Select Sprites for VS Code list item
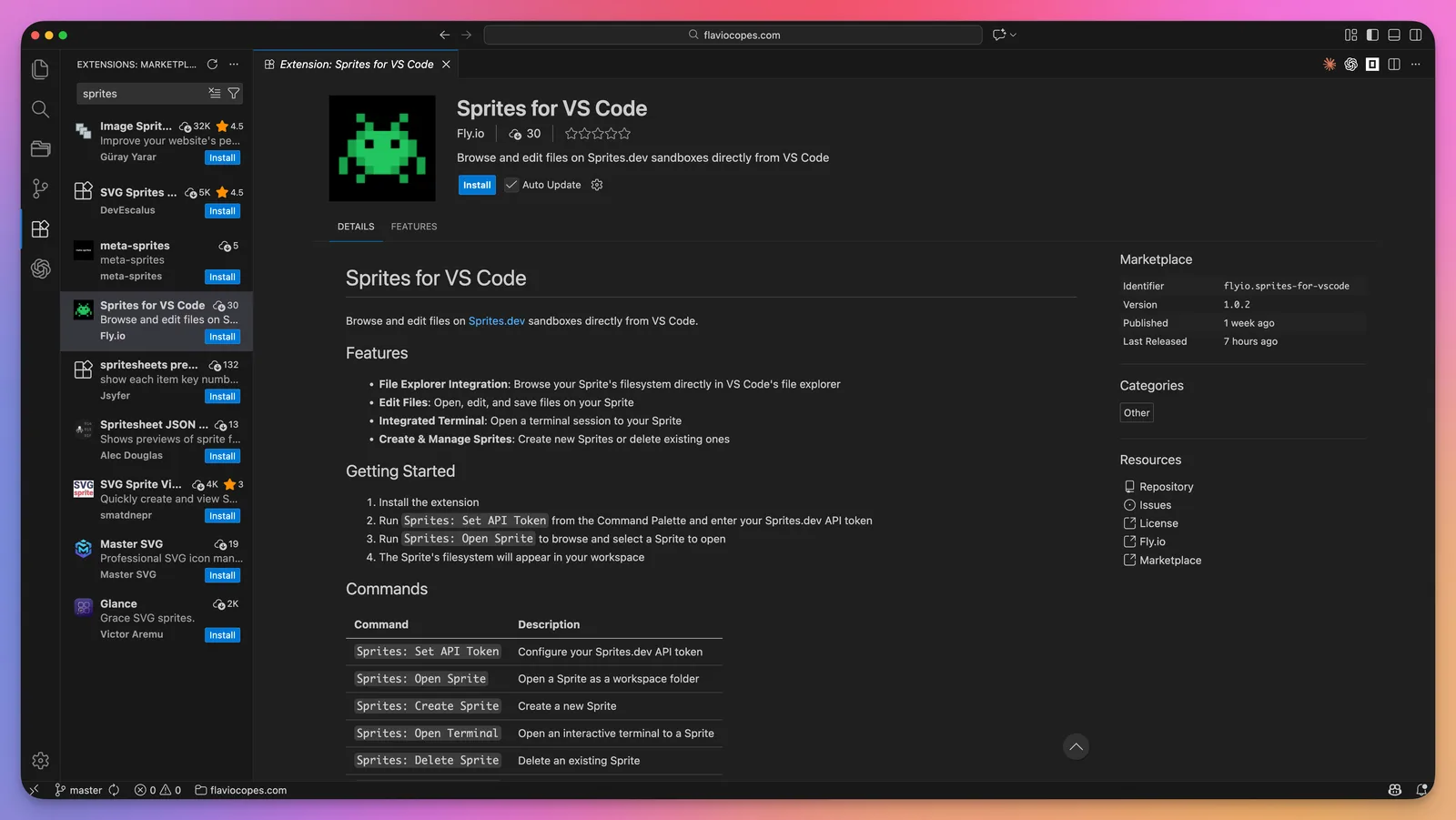The image size is (1456, 820). coord(157,321)
